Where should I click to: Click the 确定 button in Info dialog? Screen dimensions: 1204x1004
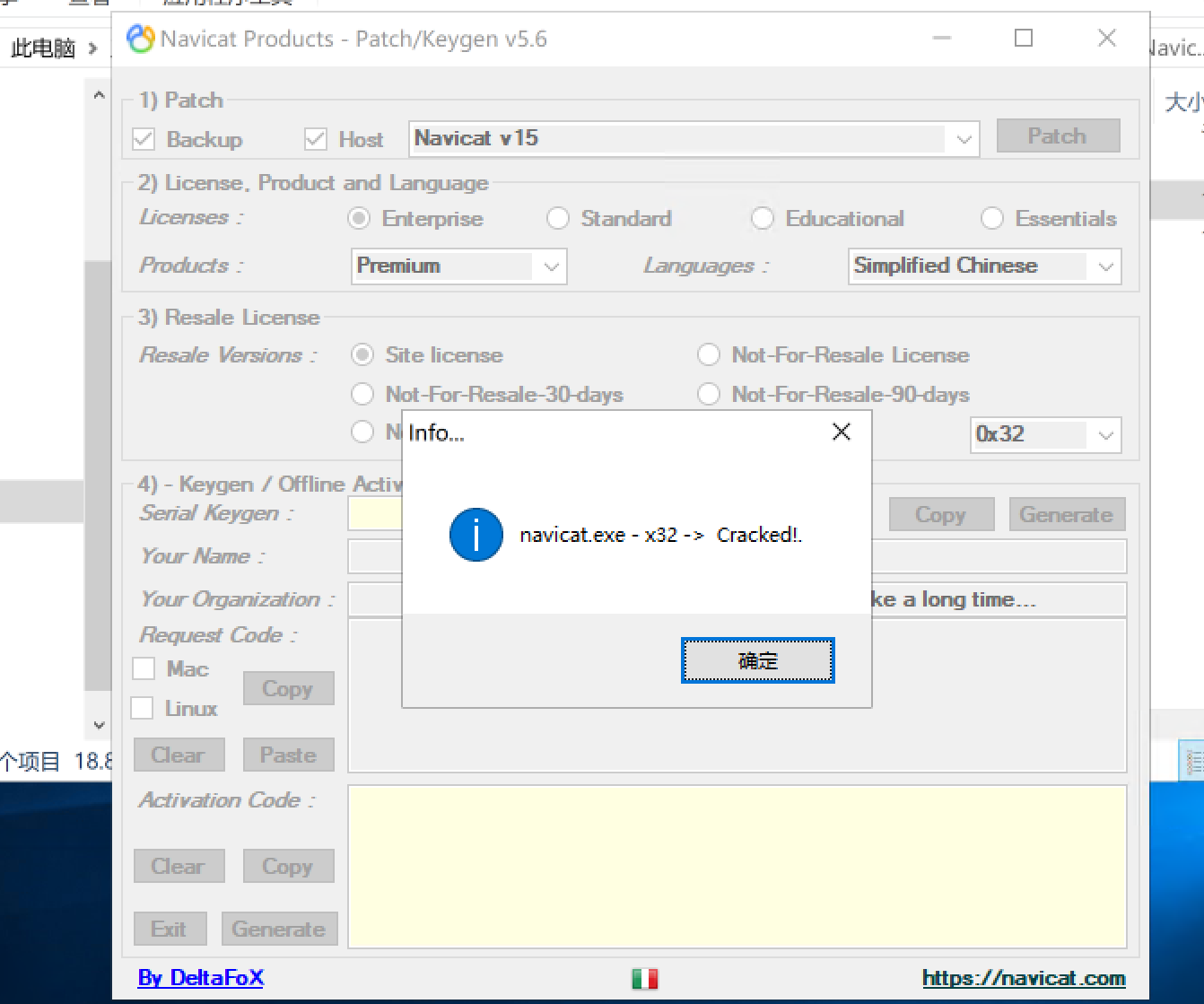tap(758, 660)
